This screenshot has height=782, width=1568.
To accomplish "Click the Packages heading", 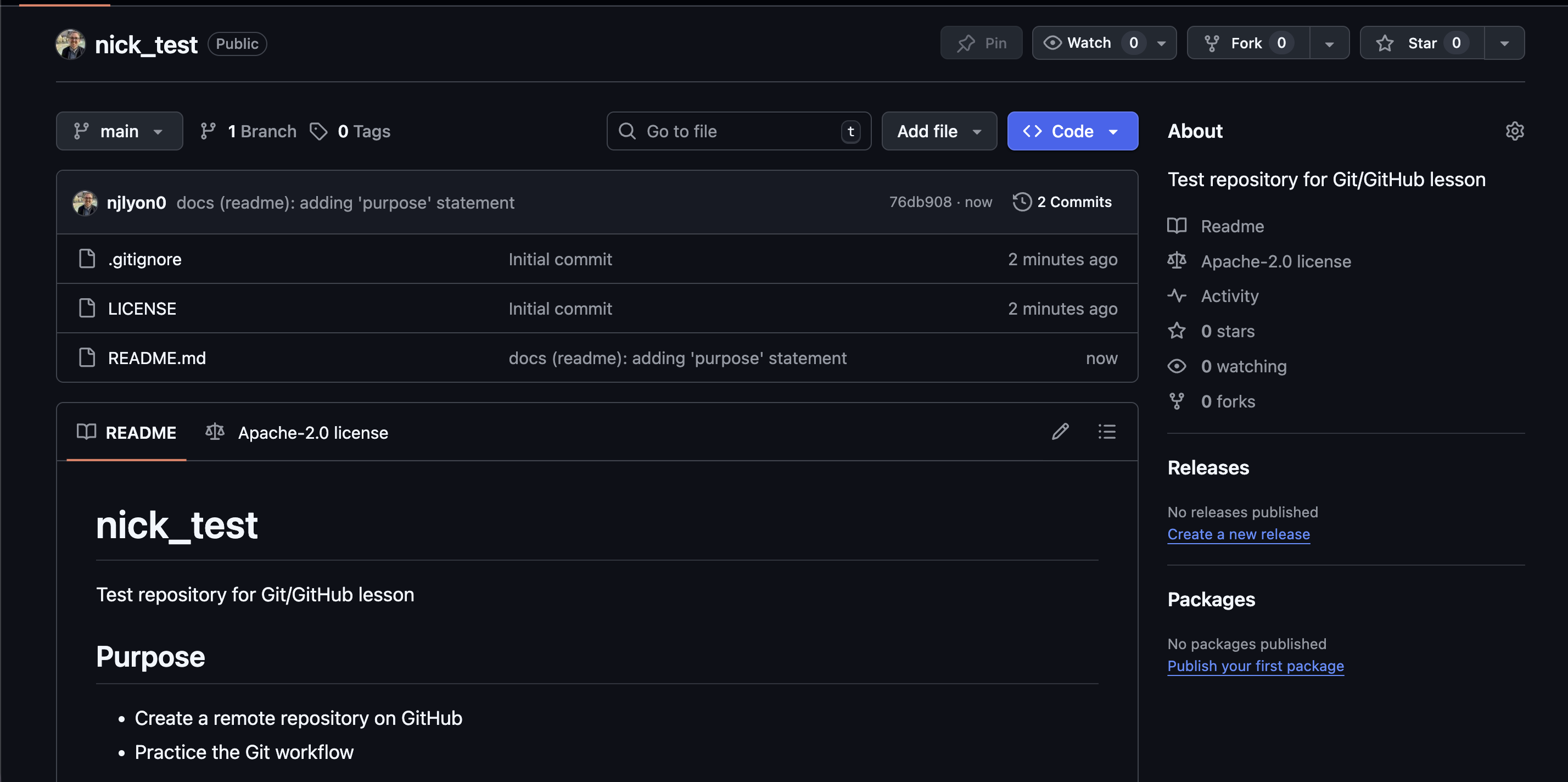I will [x=1211, y=599].
